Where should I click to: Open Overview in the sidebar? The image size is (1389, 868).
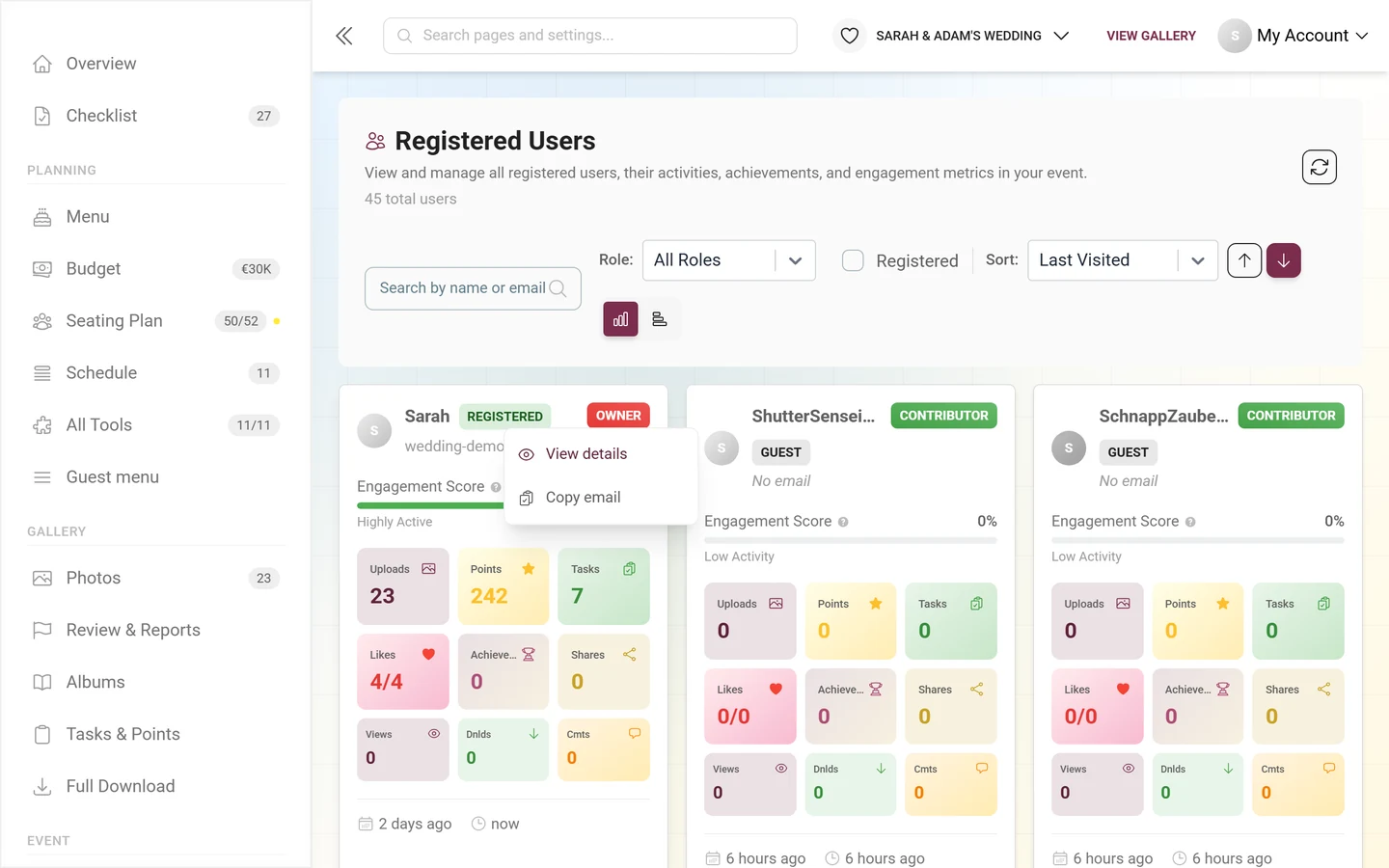click(x=156, y=64)
